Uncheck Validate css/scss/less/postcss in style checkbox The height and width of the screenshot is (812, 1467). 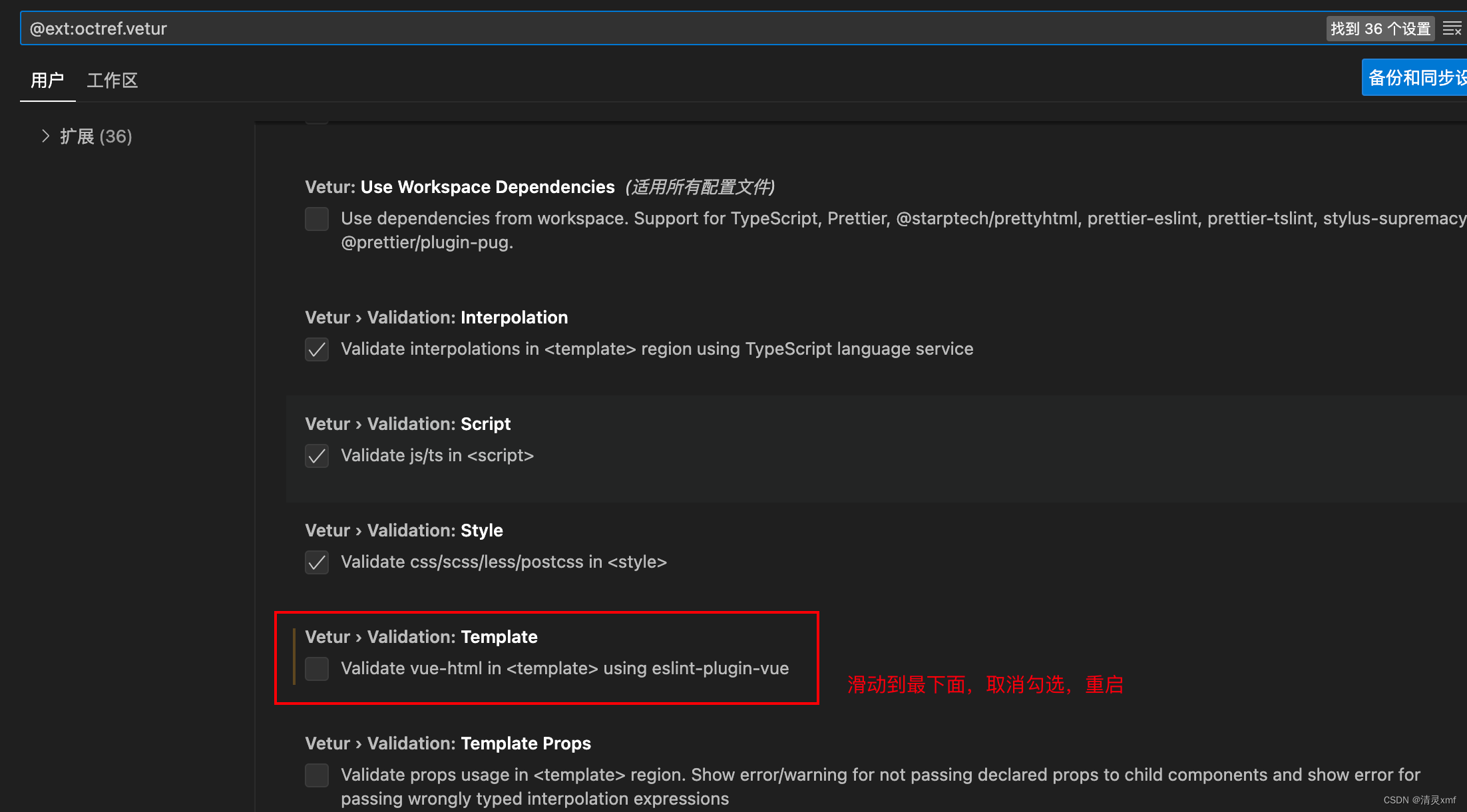[x=317, y=562]
